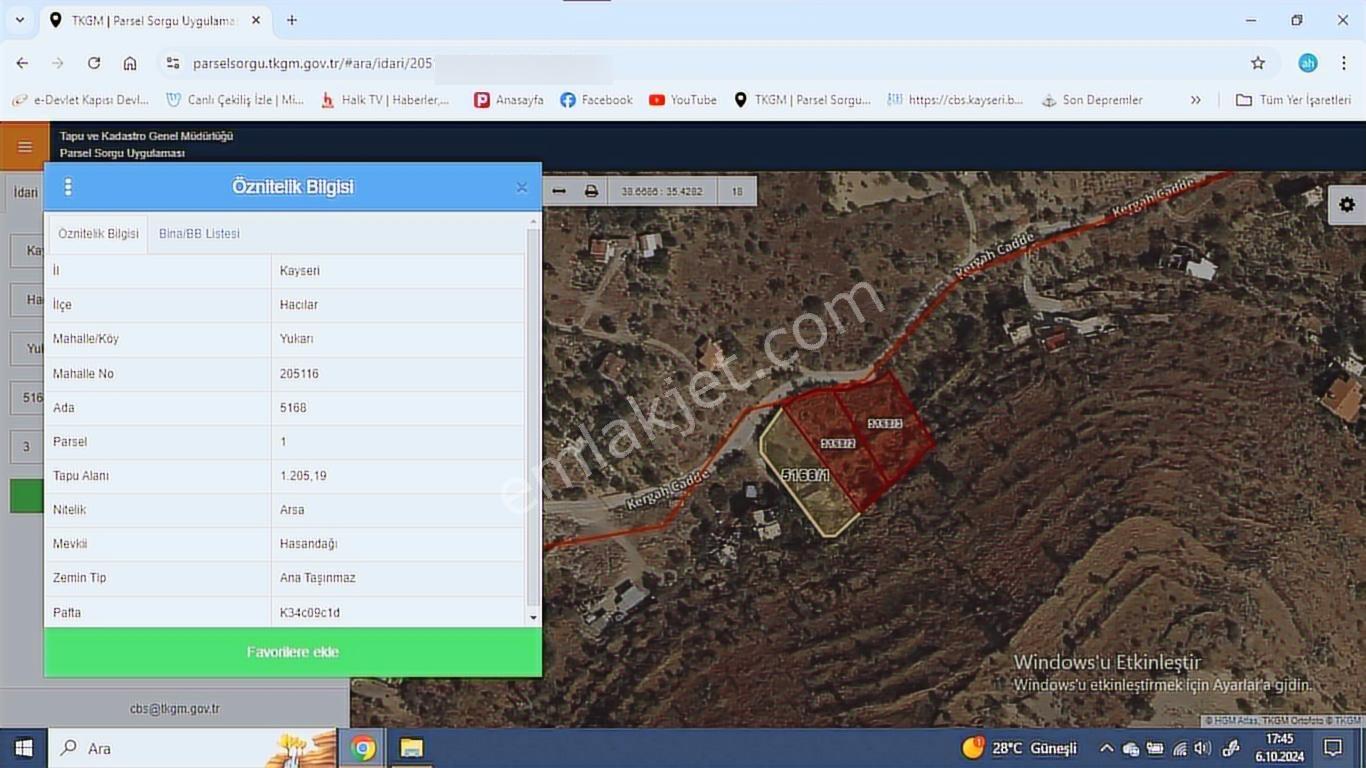Click the Mahalle No value 205116
Viewport: 1366px width, 768px height.
(x=299, y=374)
